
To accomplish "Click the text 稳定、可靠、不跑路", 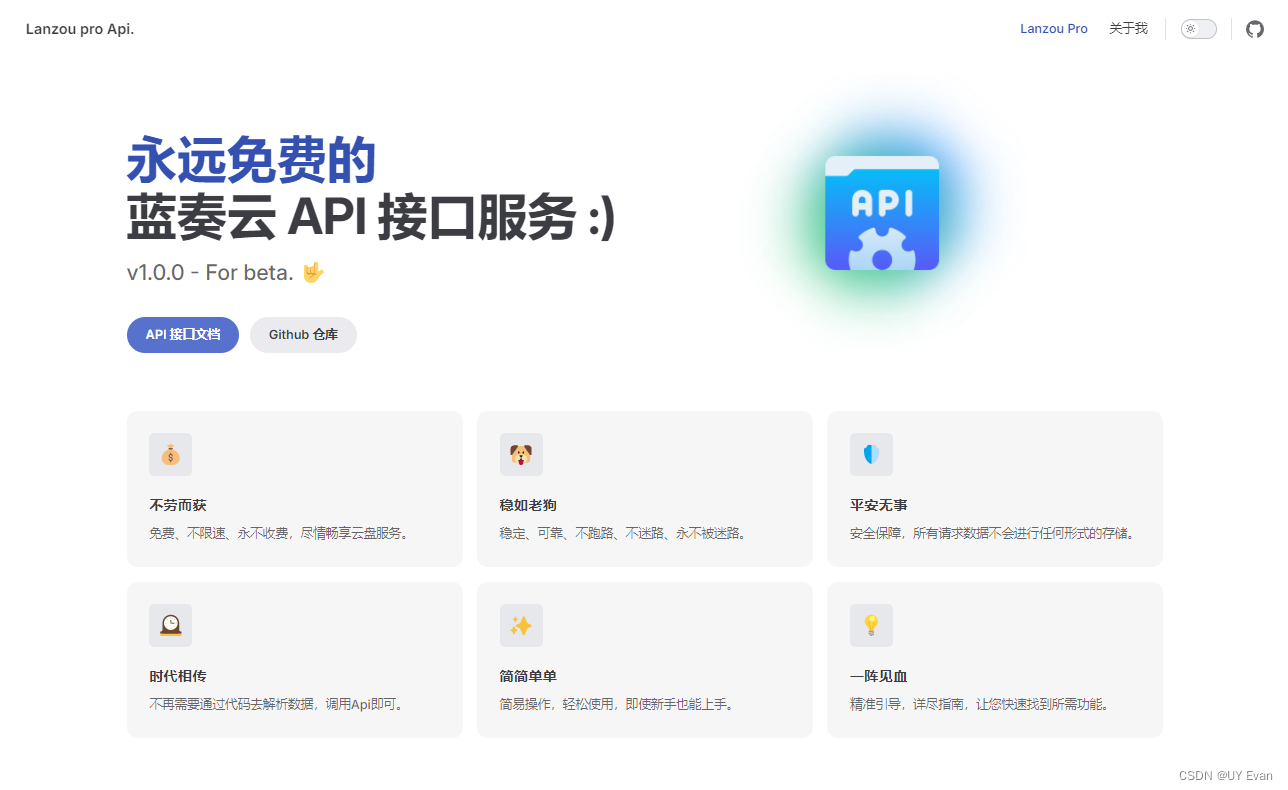I will coord(556,533).
